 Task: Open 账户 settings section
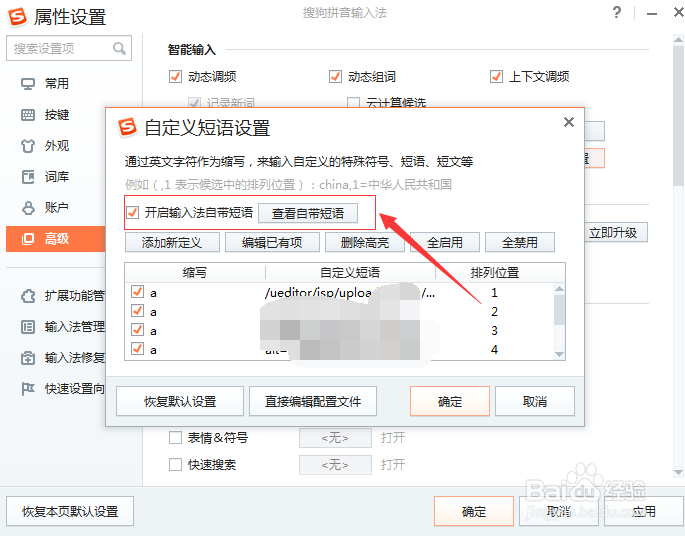(56, 208)
